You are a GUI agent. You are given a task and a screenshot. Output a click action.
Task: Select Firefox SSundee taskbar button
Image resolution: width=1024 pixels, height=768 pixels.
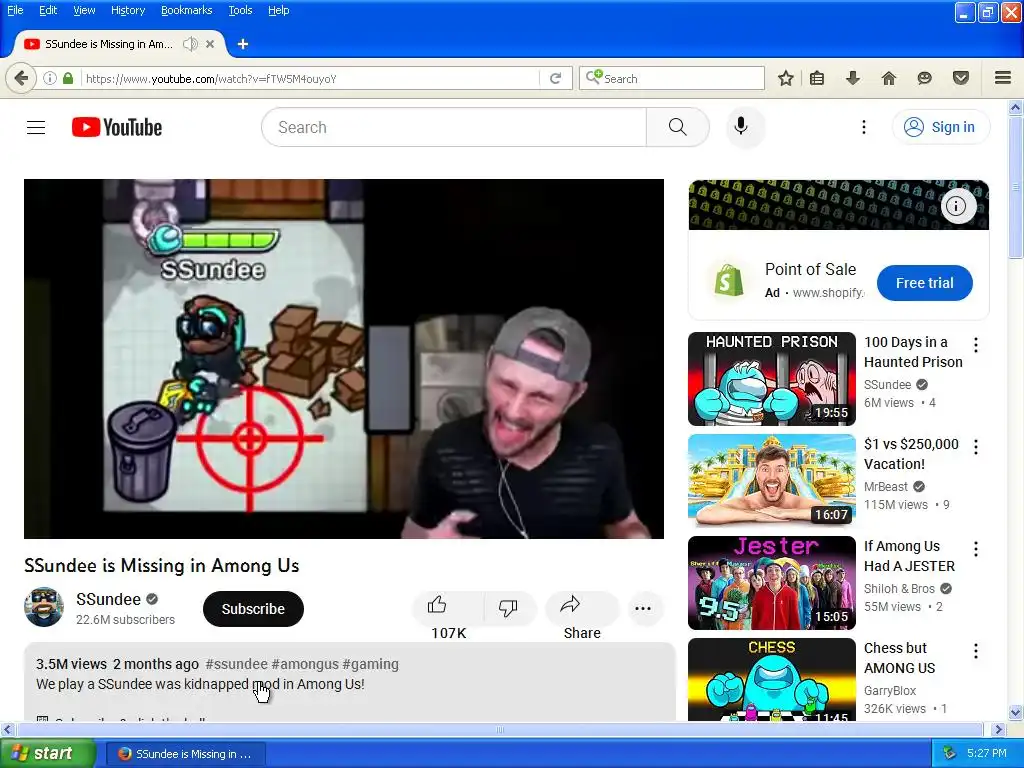[185, 754]
